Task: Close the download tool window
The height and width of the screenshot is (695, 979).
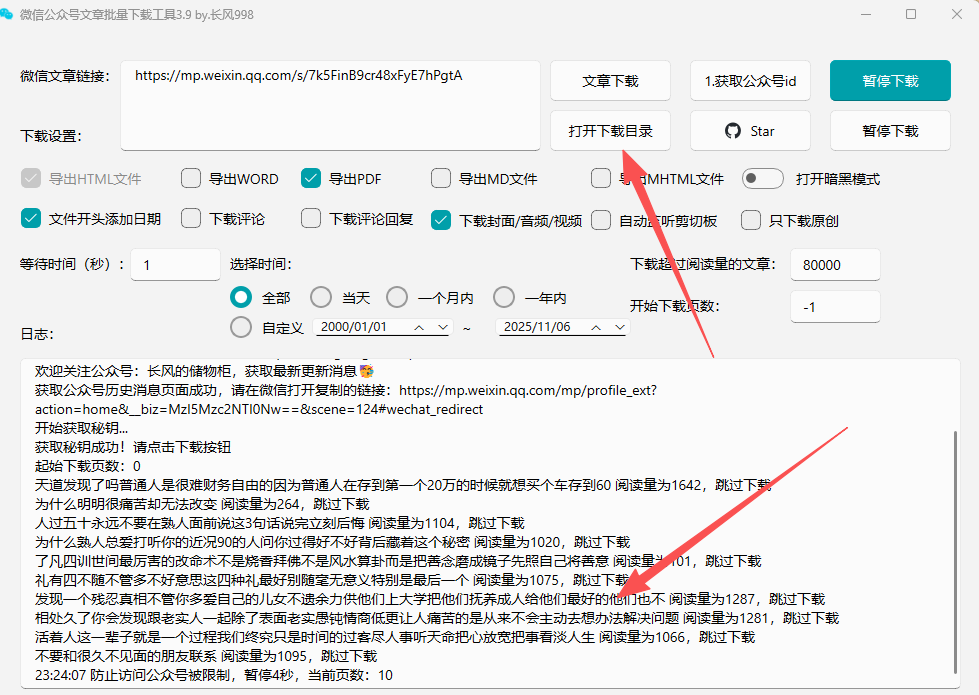Action: [x=957, y=14]
